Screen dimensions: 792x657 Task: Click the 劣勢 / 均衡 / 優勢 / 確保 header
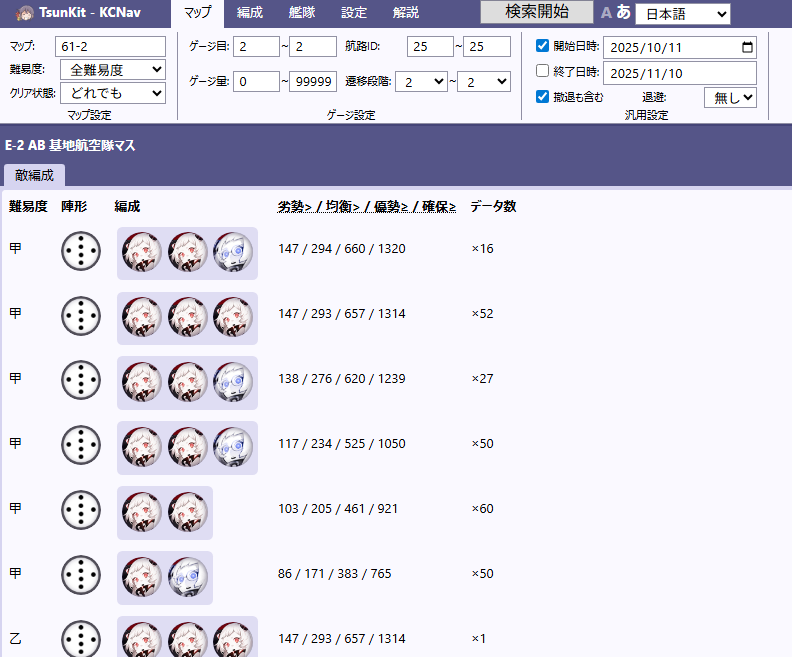click(x=367, y=206)
